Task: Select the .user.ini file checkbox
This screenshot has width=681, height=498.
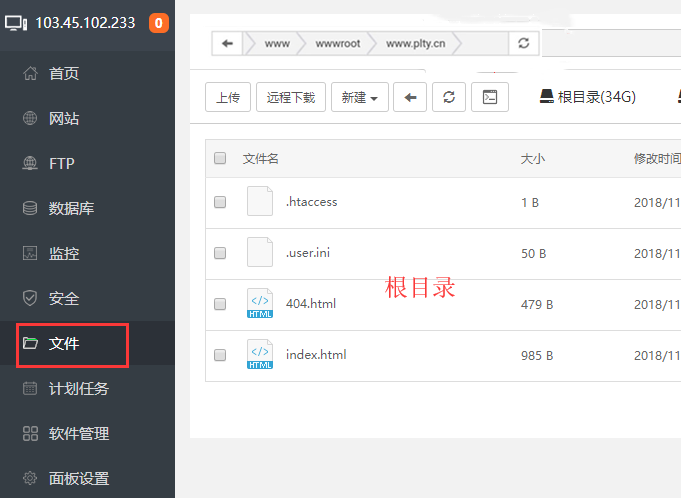Action: click(x=220, y=253)
